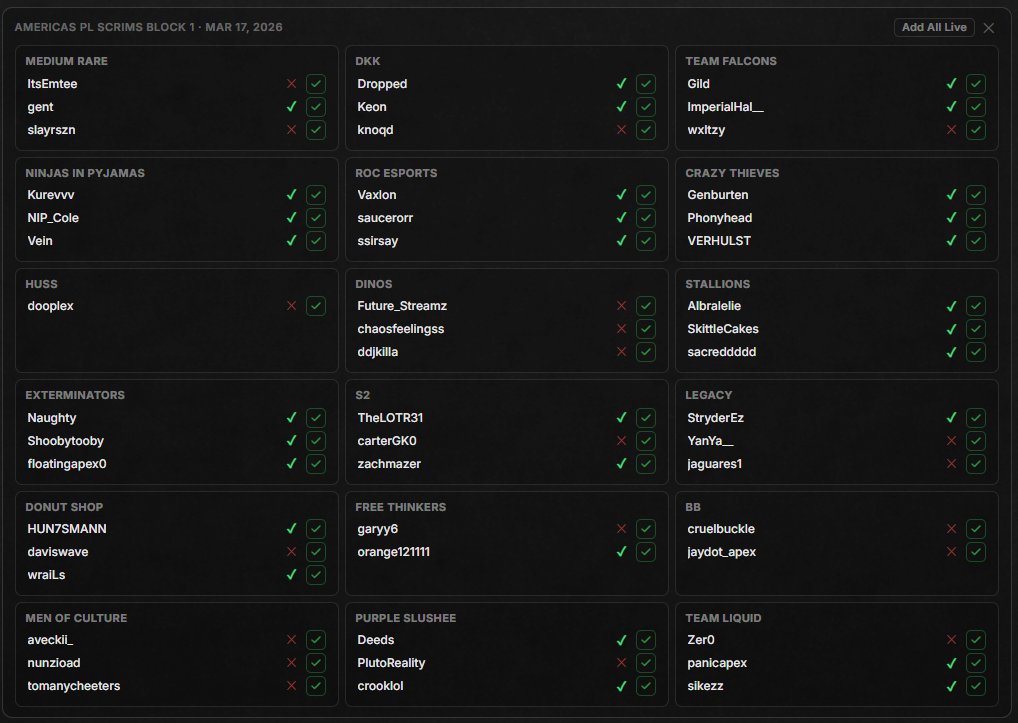This screenshot has height=723, width=1018.
Task: Toggle the checkbox for wraiLs
Action: click(x=316, y=575)
